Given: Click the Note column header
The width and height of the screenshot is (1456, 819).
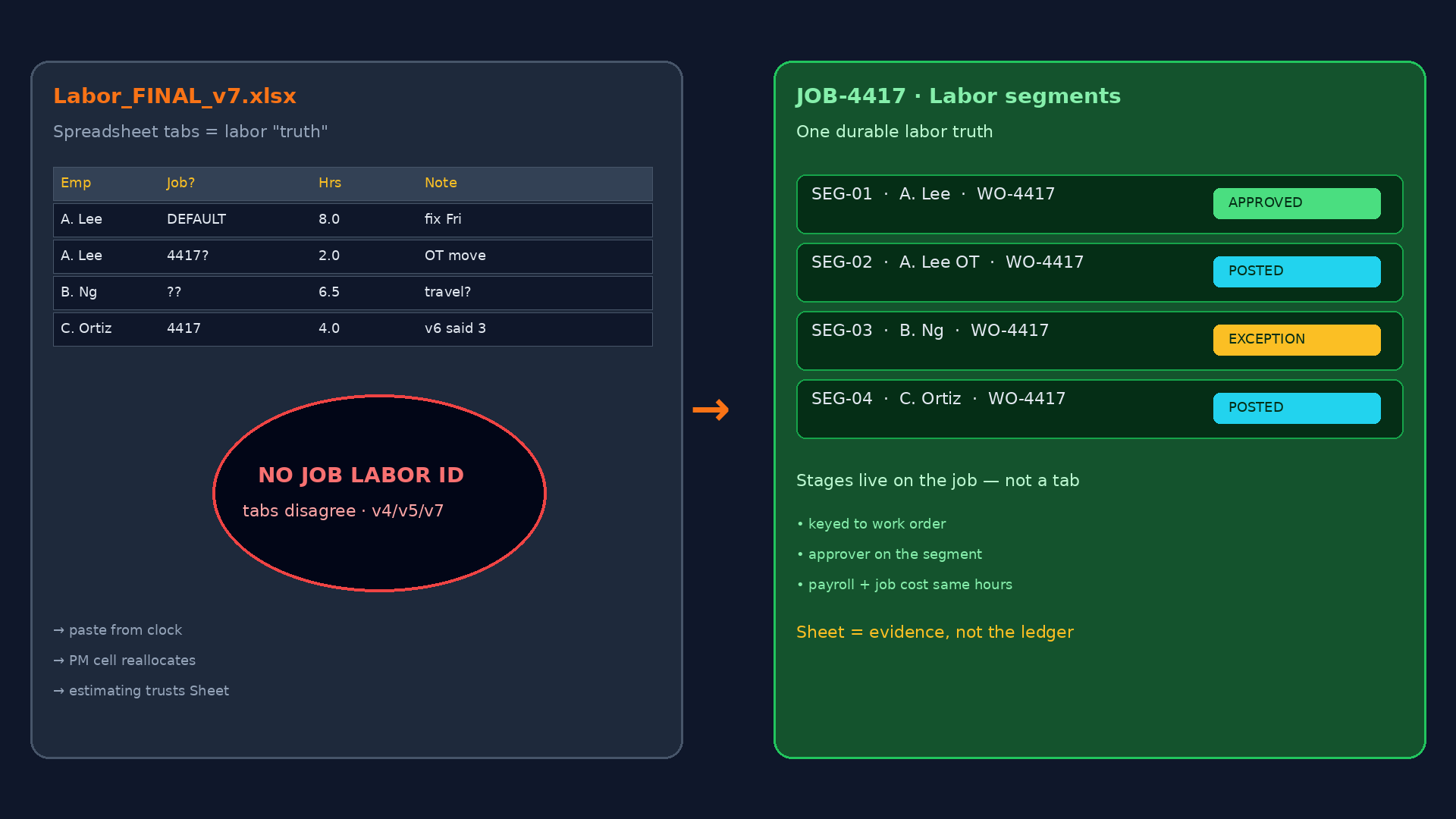Looking at the screenshot, I should click(x=441, y=183).
